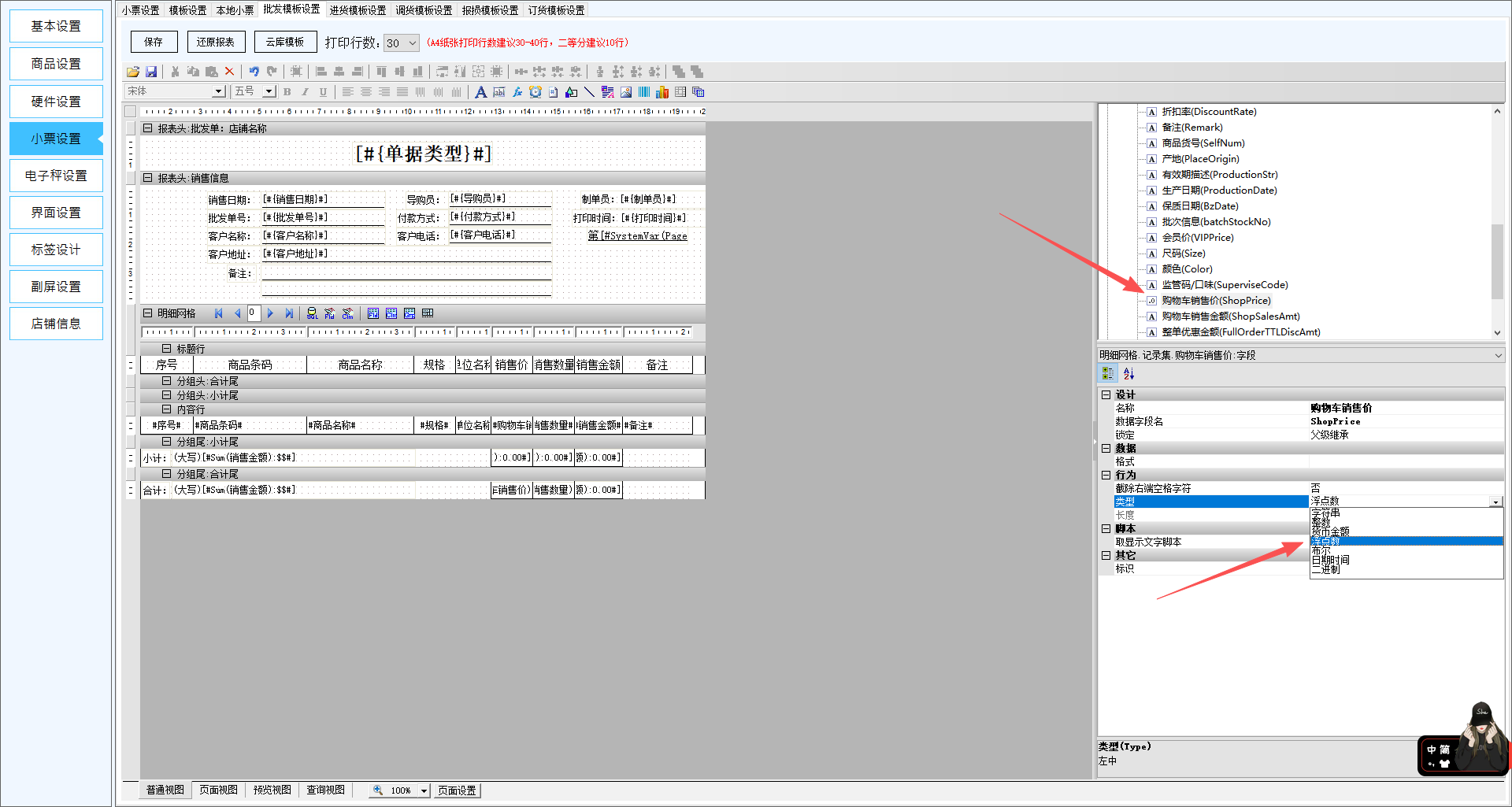This screenshot has height=807, width=1512.
Task: Click the undo arrow icon
Action: 254,72
